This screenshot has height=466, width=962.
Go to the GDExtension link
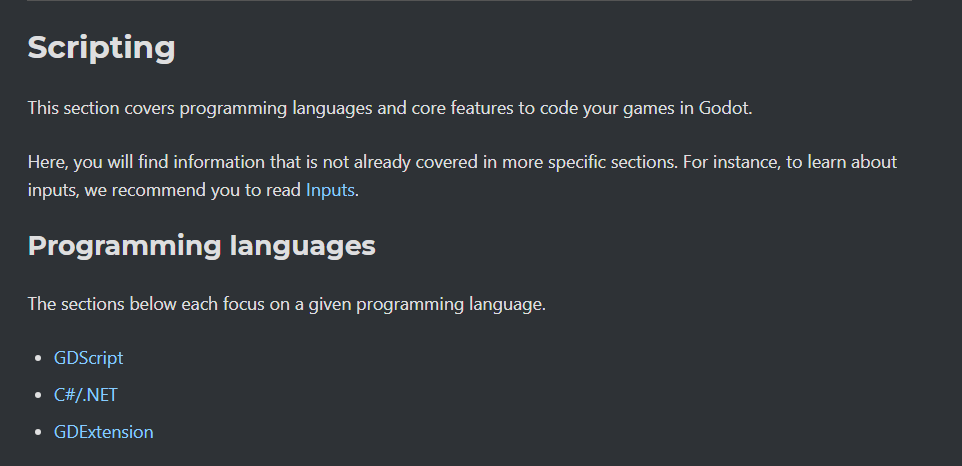coord(104,432)
